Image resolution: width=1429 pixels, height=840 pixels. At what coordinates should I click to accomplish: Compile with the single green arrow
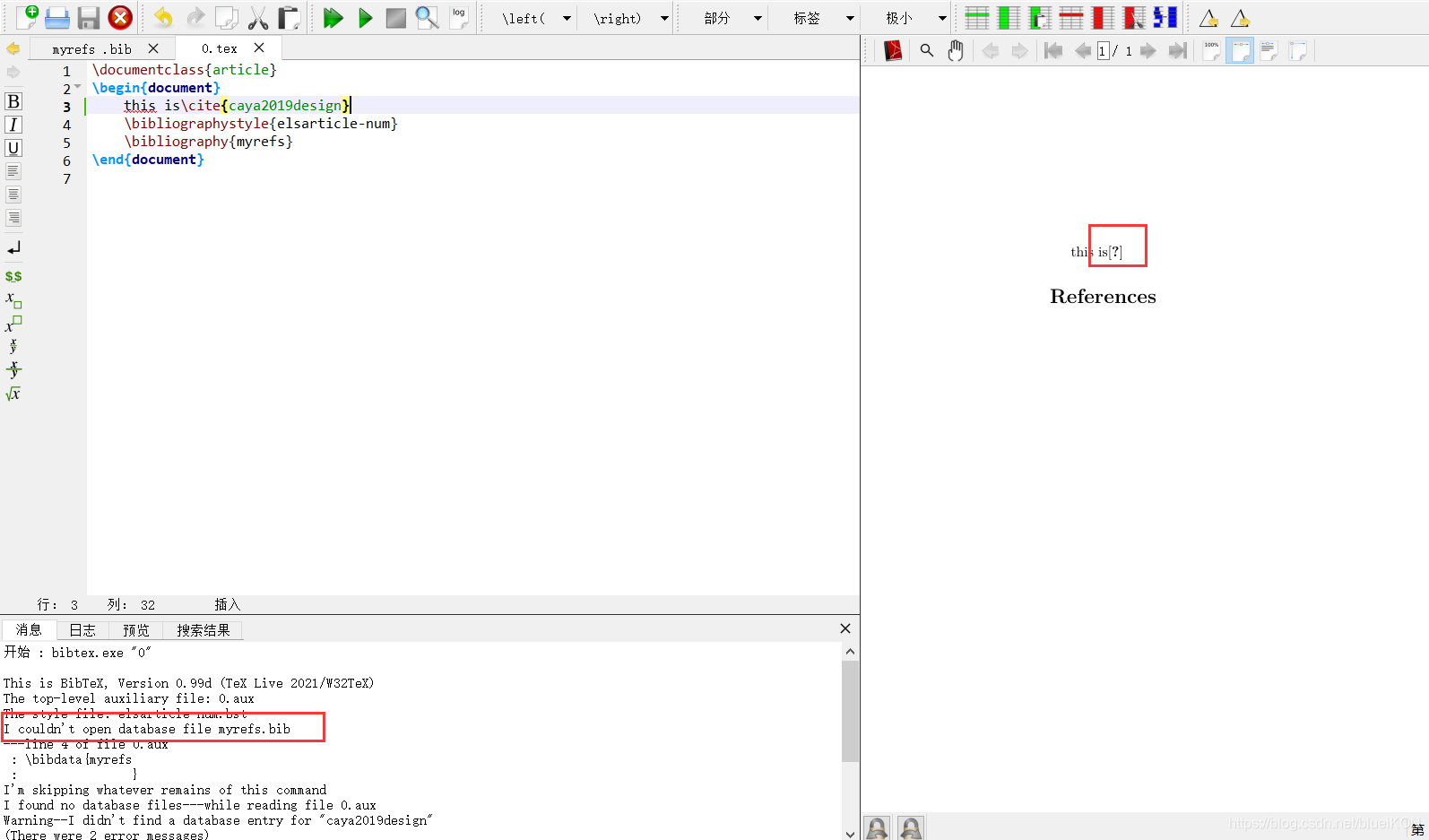365,17
